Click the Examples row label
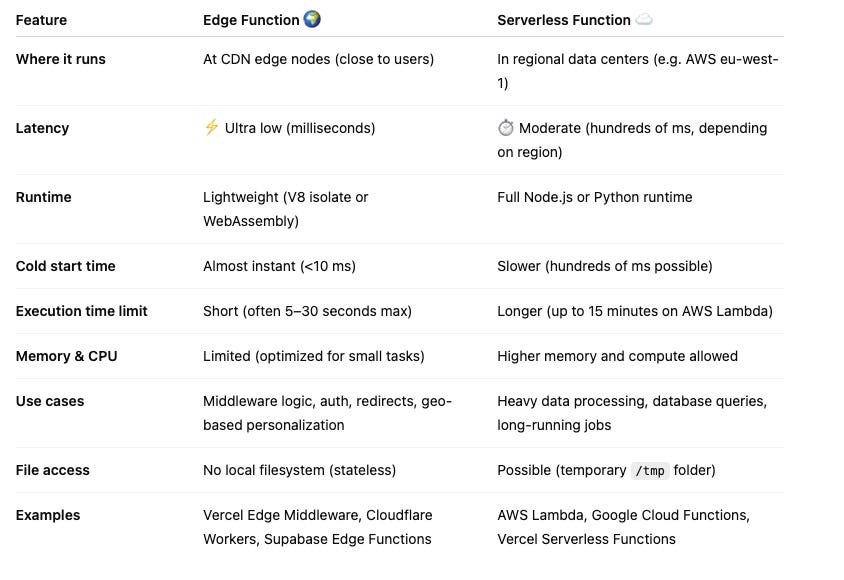 (x=48, y=515)
